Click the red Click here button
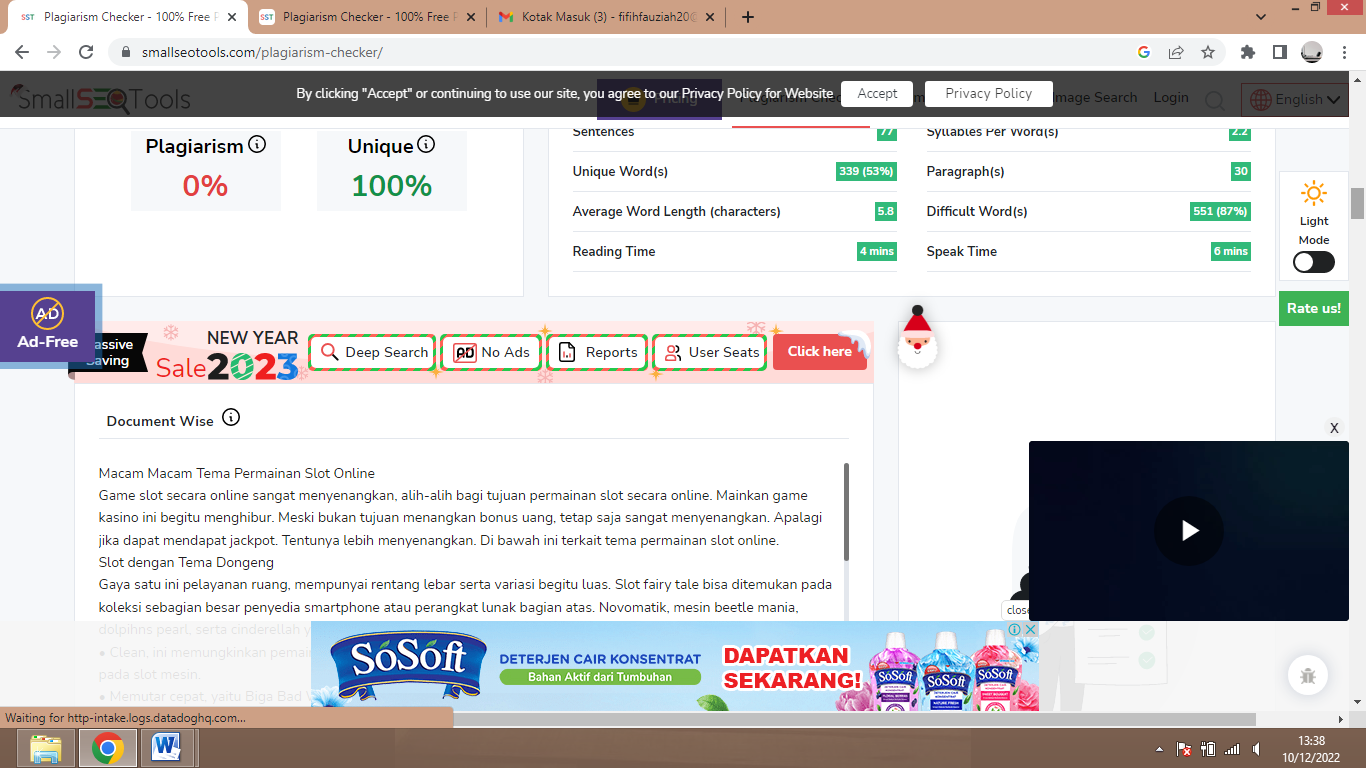This screenshot has height=768, width=1366. (820, 352)
